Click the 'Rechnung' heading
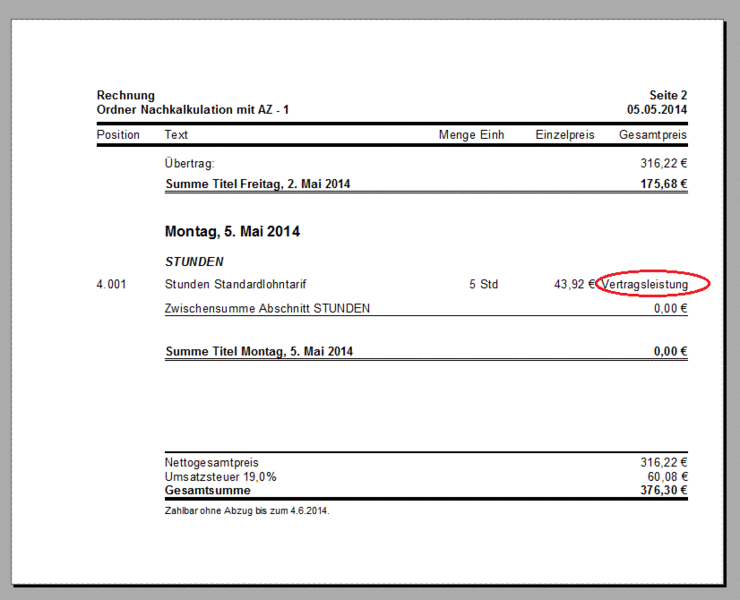Screen dimensions: 740x600 click(126, 95)
